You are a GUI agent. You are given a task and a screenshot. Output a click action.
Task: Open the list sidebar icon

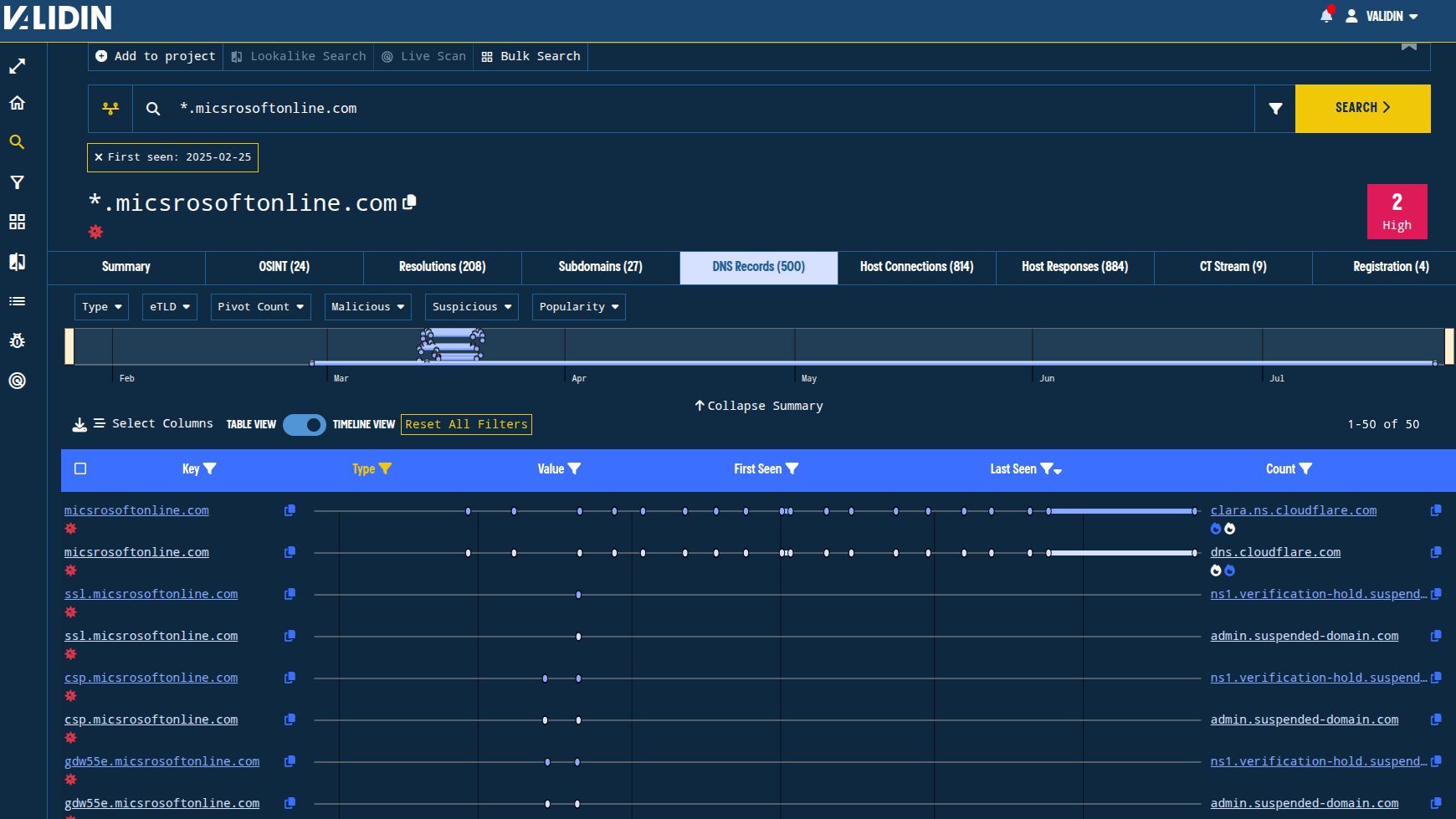(17, 301)
